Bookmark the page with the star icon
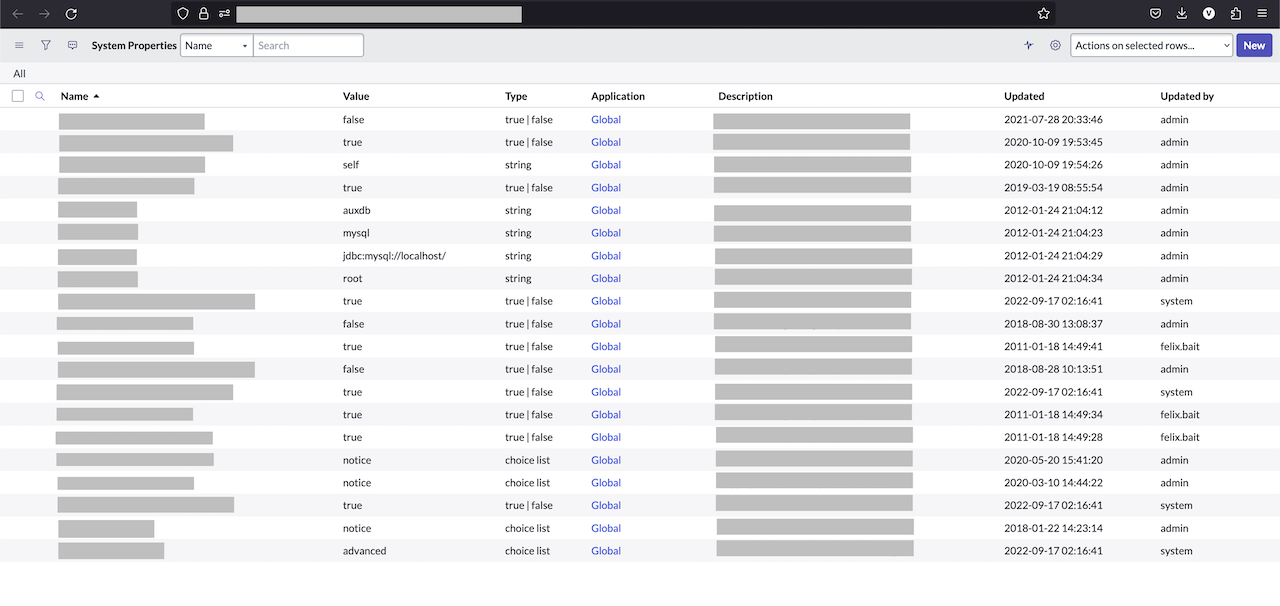Image resolution: width=1280 pixels, height=606 pixels. click(x=1043, y=13)
